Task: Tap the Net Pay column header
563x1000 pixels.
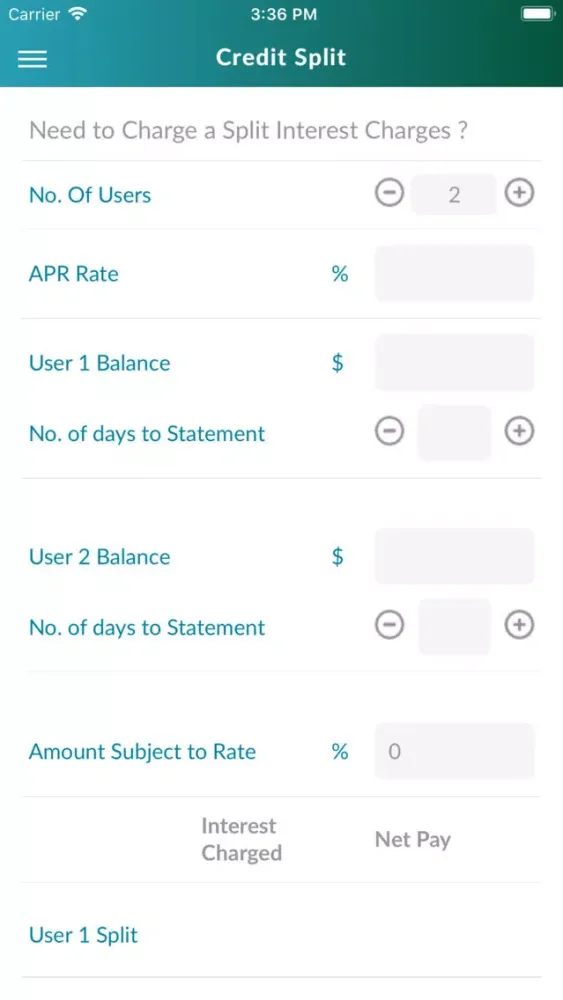Action: pos(413,840)
